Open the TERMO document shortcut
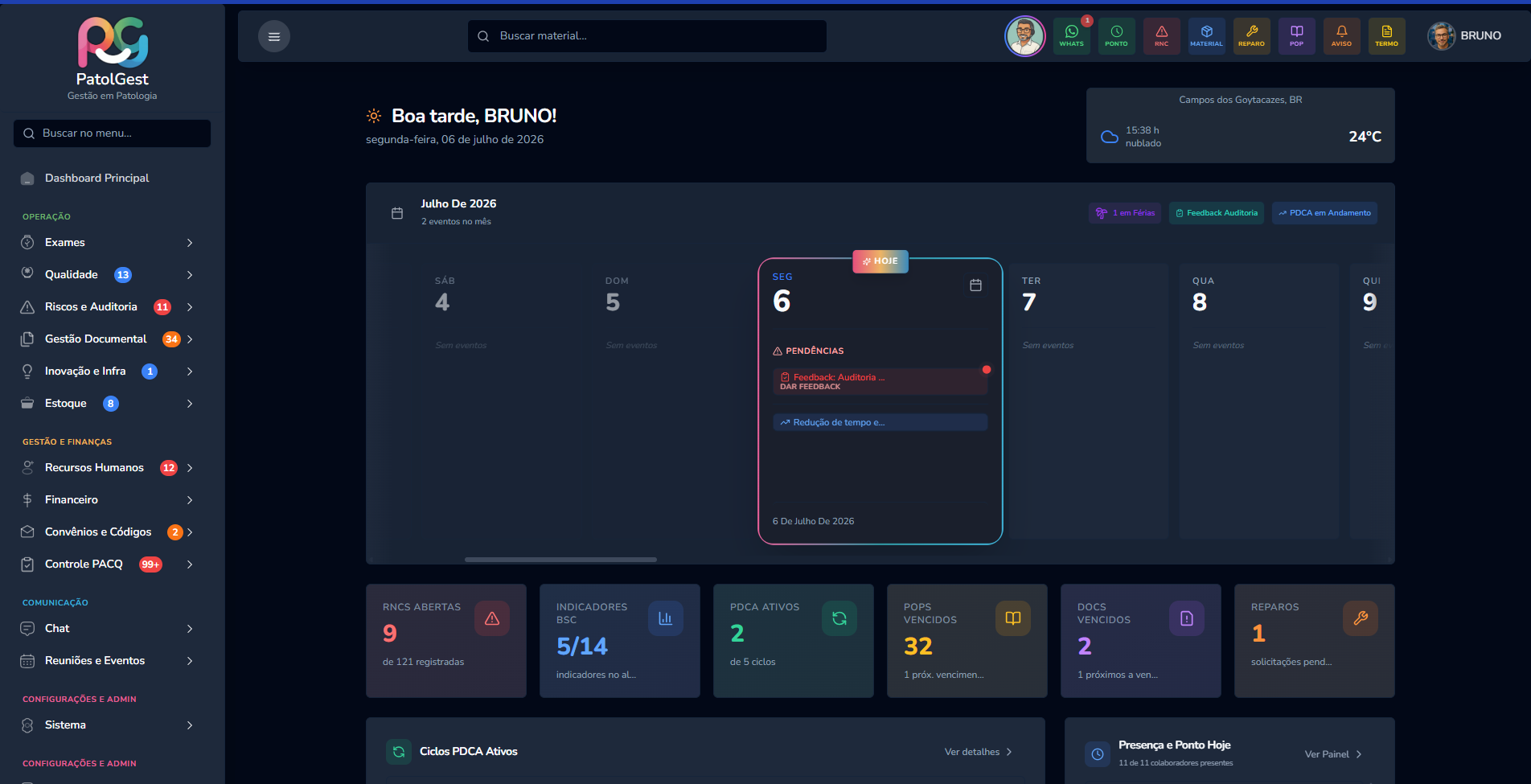The width and height of the screenshot is (1531, 784). coord(1386,36)
